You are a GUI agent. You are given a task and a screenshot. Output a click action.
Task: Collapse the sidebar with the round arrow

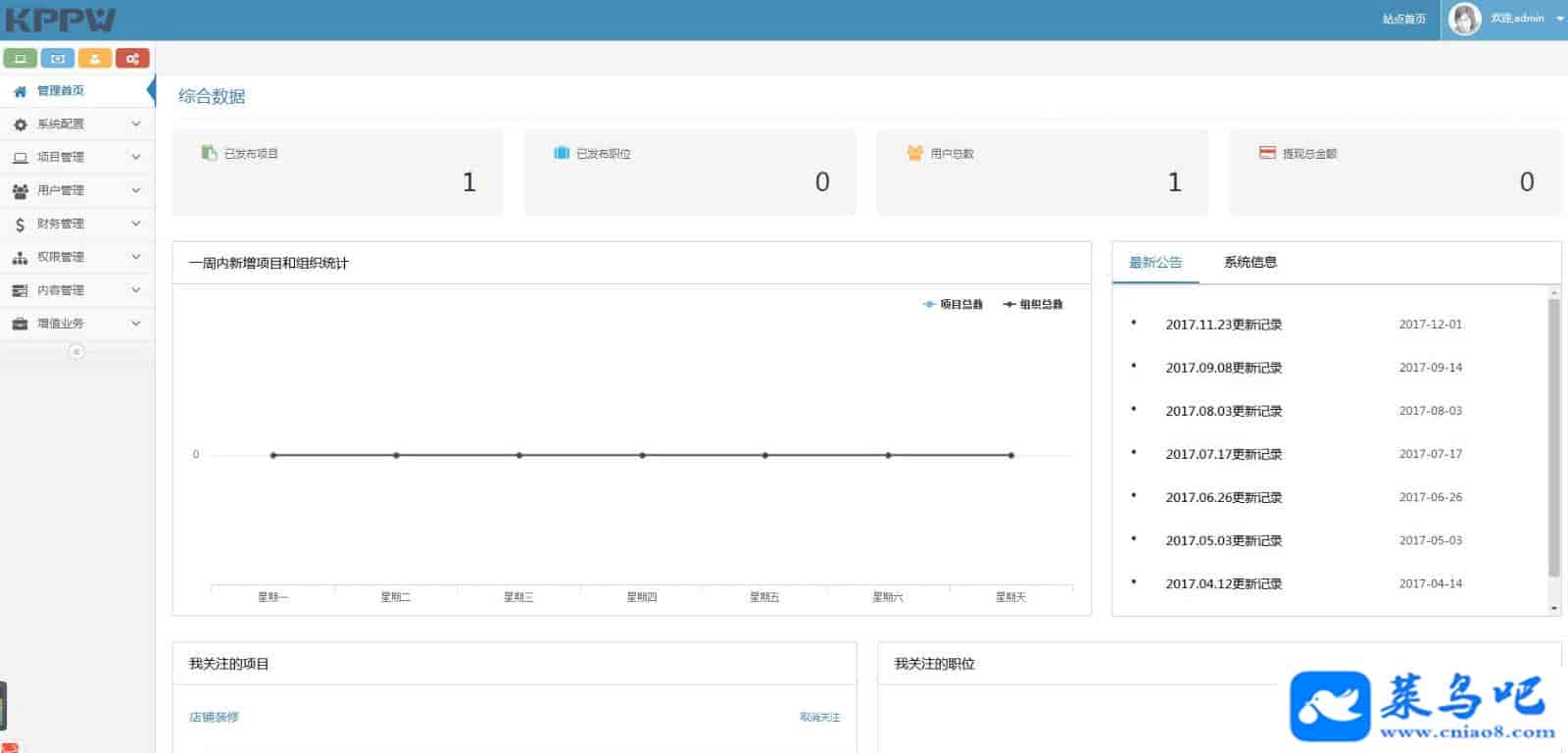[x=76, y=352]
